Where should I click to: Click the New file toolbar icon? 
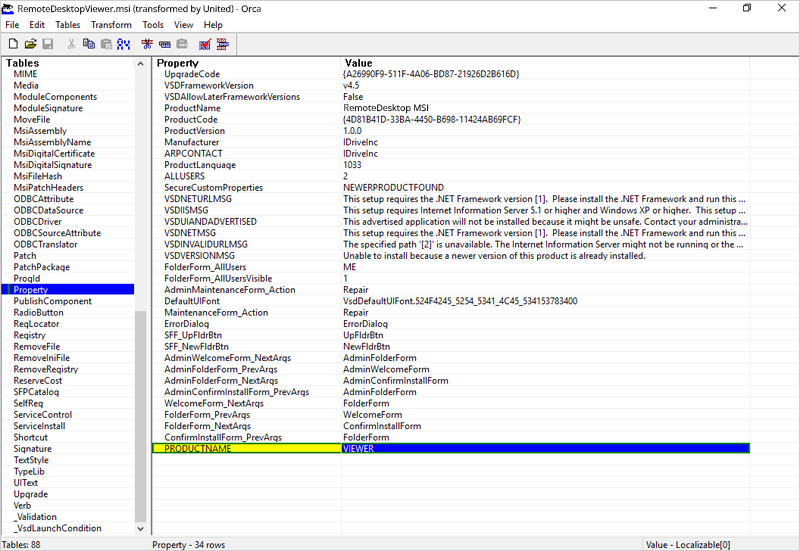click(12, 44)
